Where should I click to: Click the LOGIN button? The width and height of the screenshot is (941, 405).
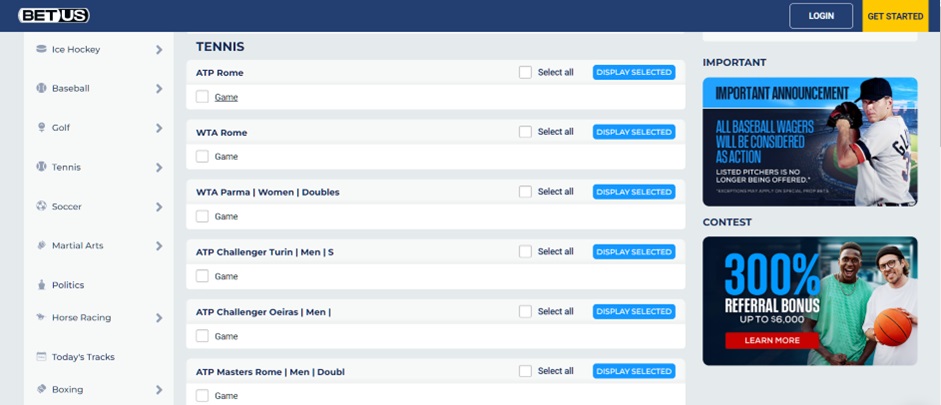[x=821, y=16]
